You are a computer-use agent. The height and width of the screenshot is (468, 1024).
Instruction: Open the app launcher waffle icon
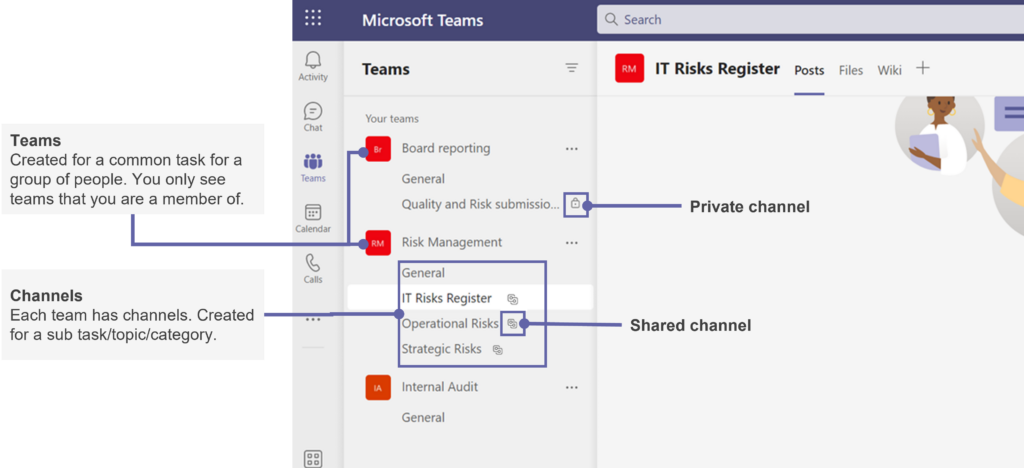click(313, 18)
